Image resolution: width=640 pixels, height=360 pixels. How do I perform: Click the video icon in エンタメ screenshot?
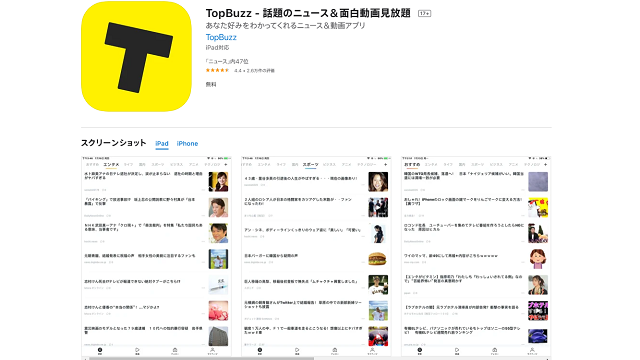point(138,351)
